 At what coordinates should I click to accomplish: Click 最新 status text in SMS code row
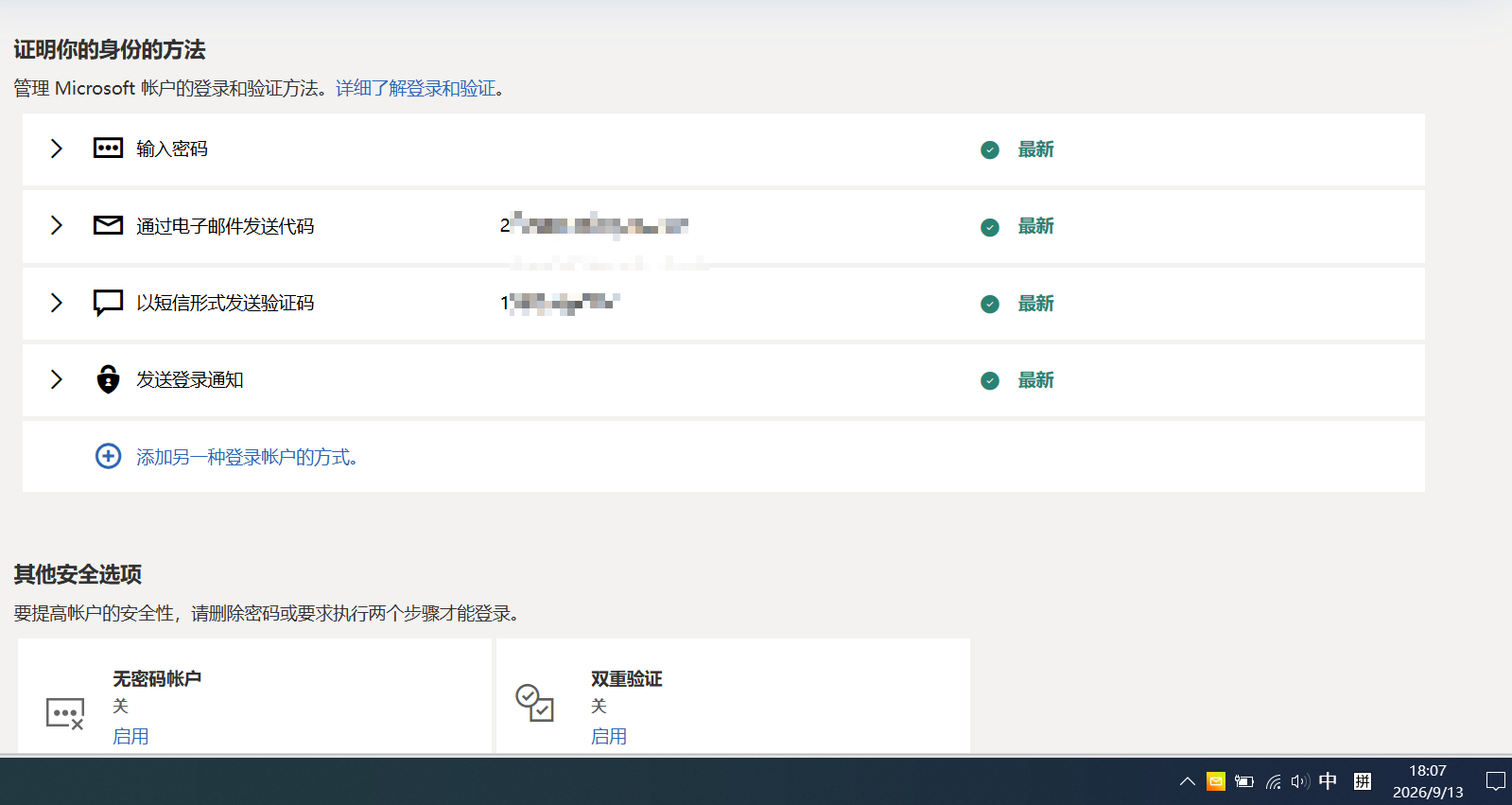pos(1035,304)
